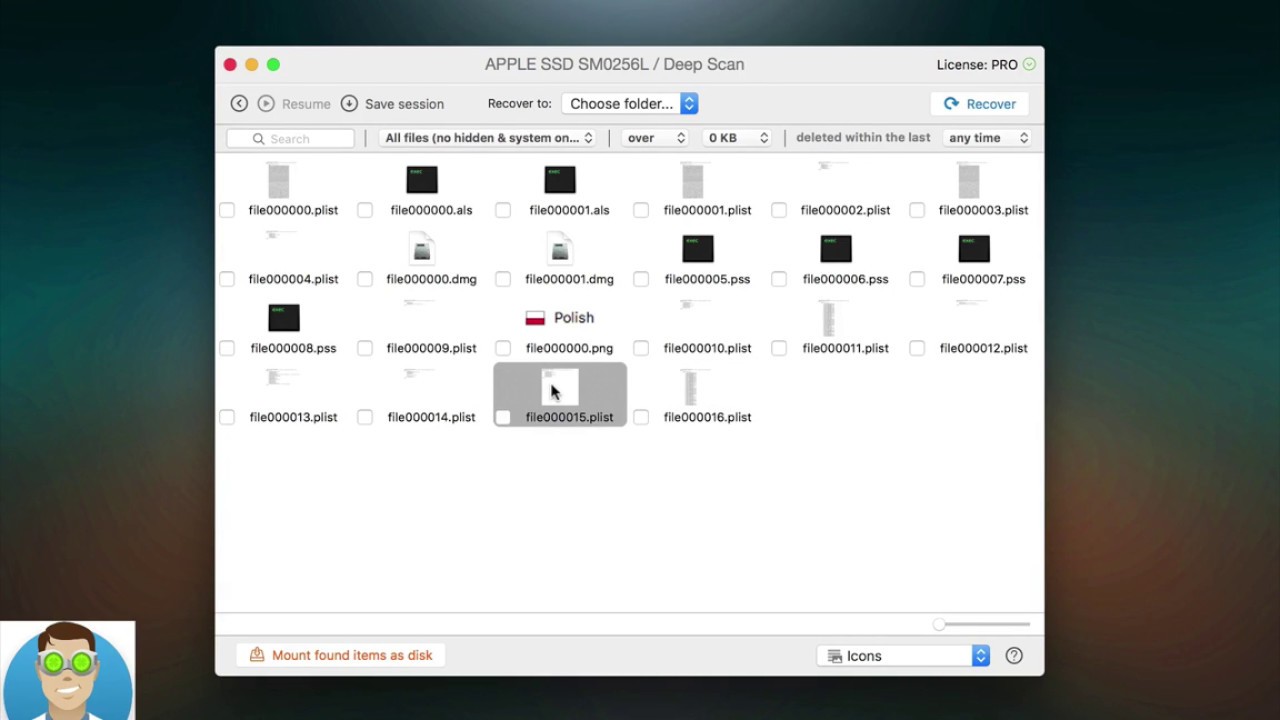
Task: Check the box for file000000.plist
Action: (227, 210)
